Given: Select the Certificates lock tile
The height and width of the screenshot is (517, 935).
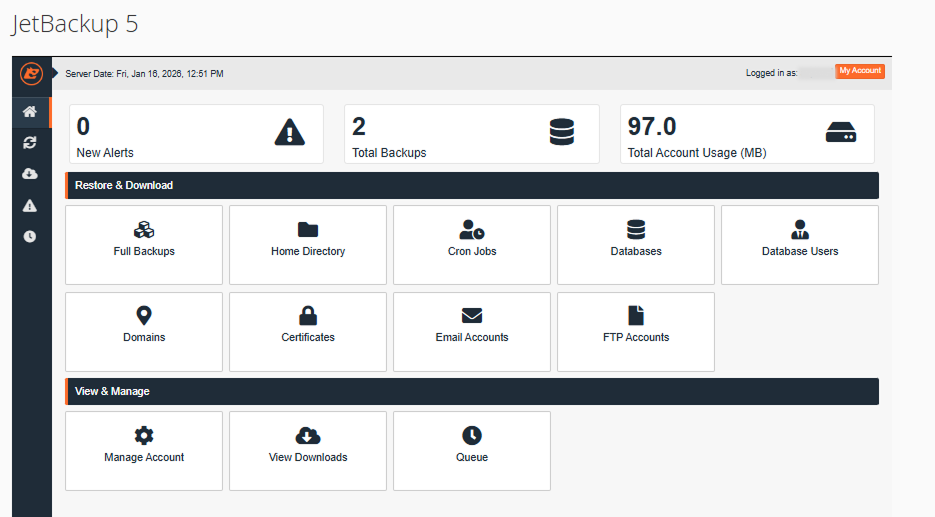Looking at the screenshot, I should pyautogui.click(x=308, y=331).
